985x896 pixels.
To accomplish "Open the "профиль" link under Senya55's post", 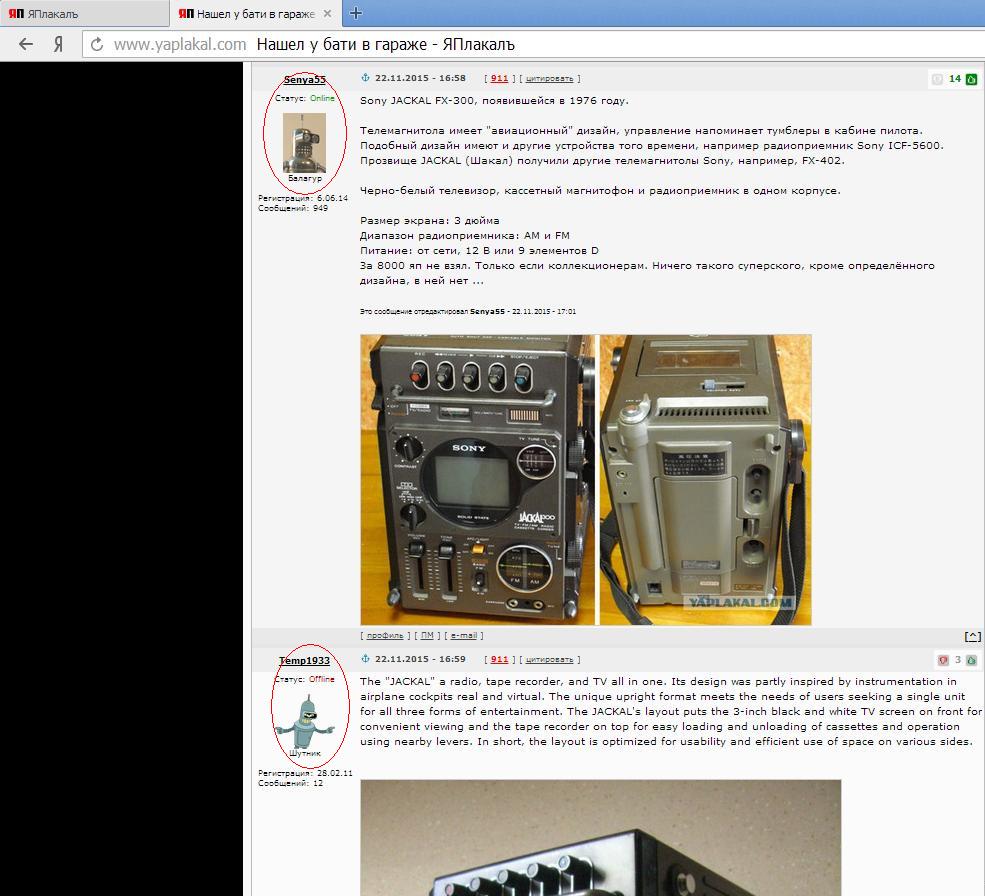I will pyautogui.click(x=385, y=635).
